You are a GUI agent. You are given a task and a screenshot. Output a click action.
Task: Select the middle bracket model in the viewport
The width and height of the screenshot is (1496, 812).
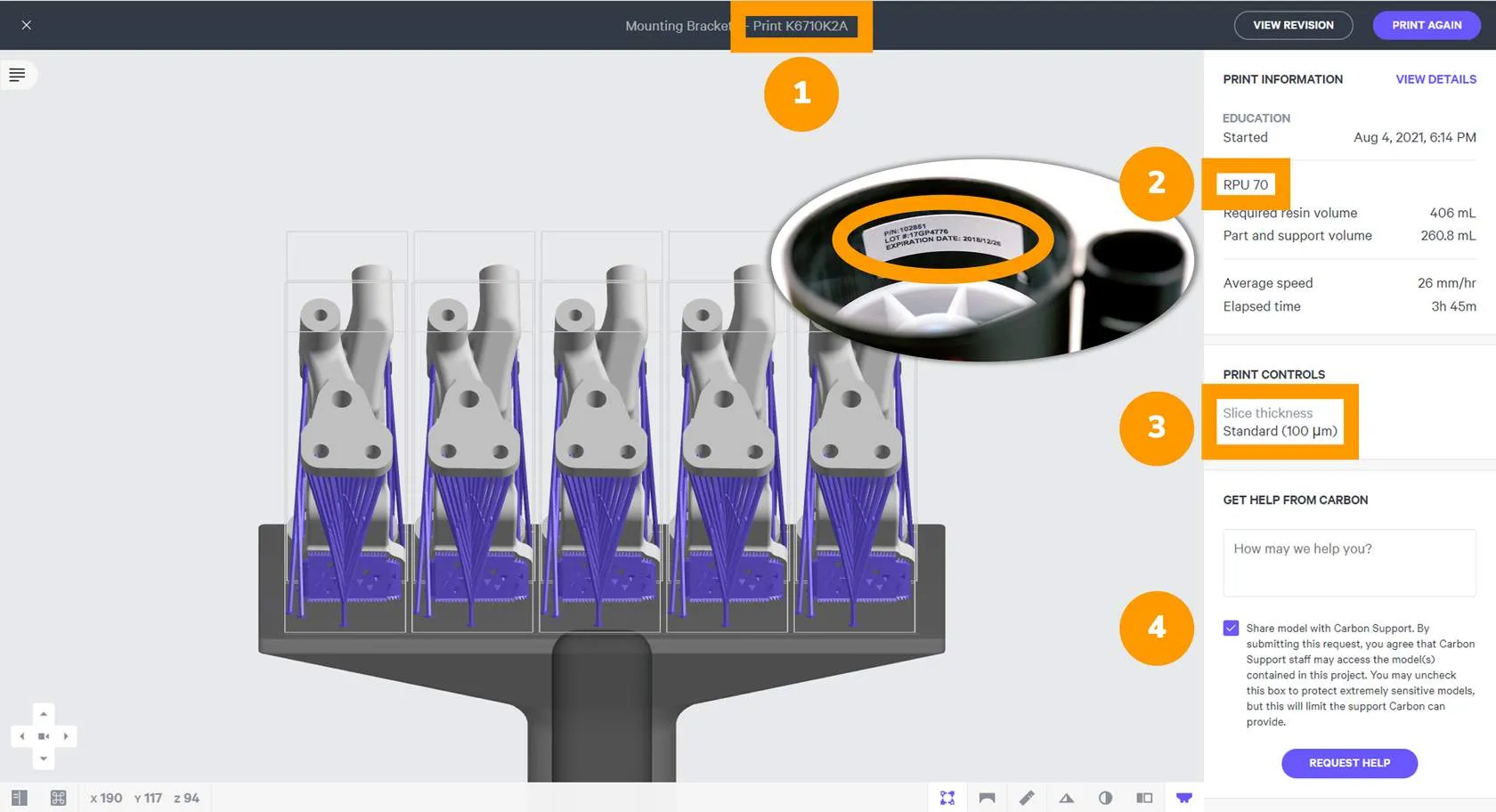click(599, 445)
